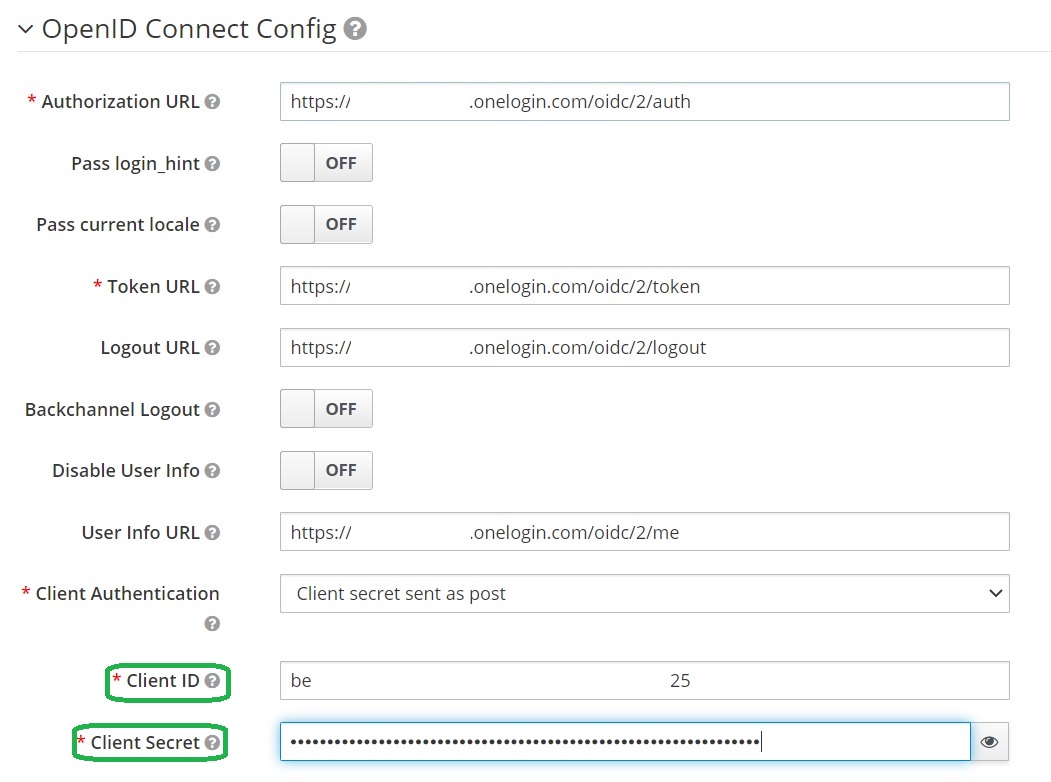Viewport: 1051px width, 782px height.
Task: Open Client Authentication dropdown
Action: (644, 593)
